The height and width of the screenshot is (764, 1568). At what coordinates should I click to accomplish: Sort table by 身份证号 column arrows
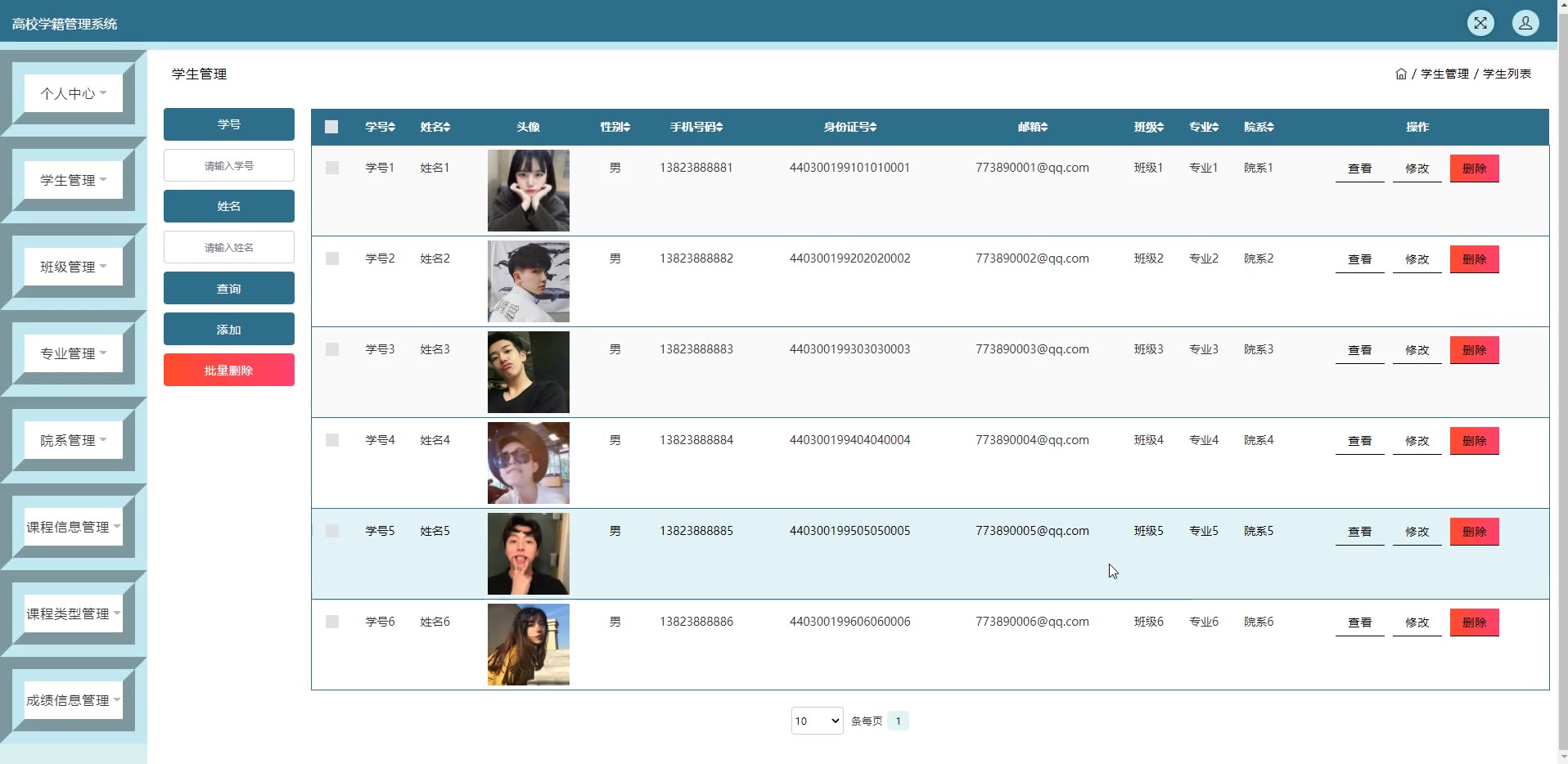click(873, 127)
